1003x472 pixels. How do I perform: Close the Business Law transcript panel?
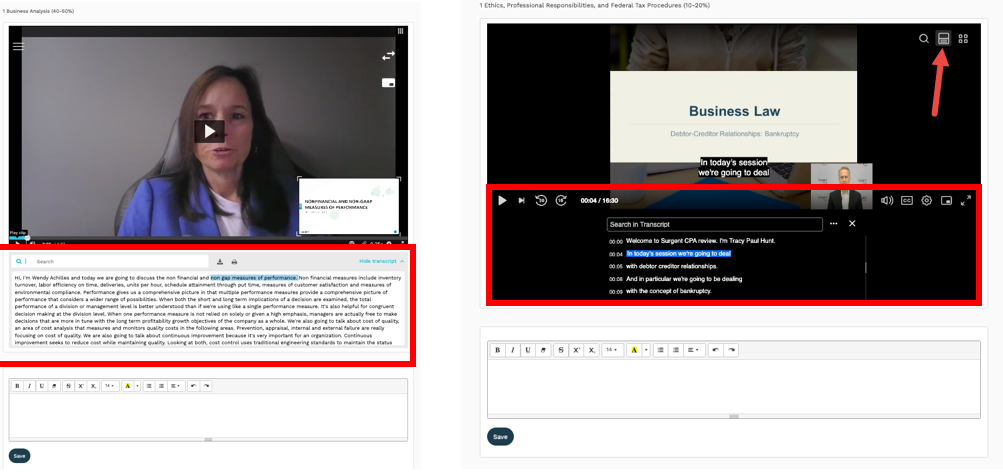[852, 223]
